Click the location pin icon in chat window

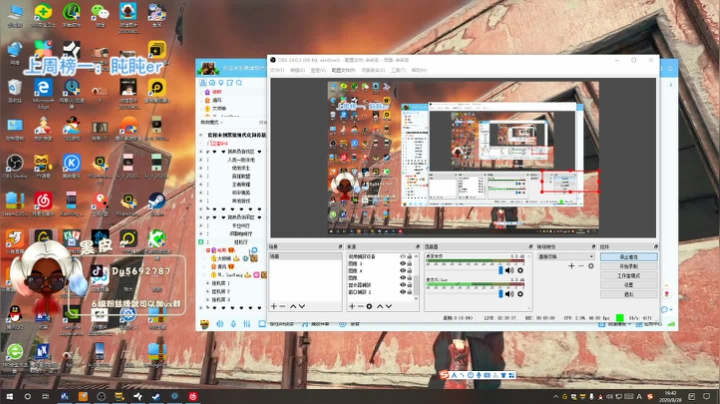tap(221, 83)
